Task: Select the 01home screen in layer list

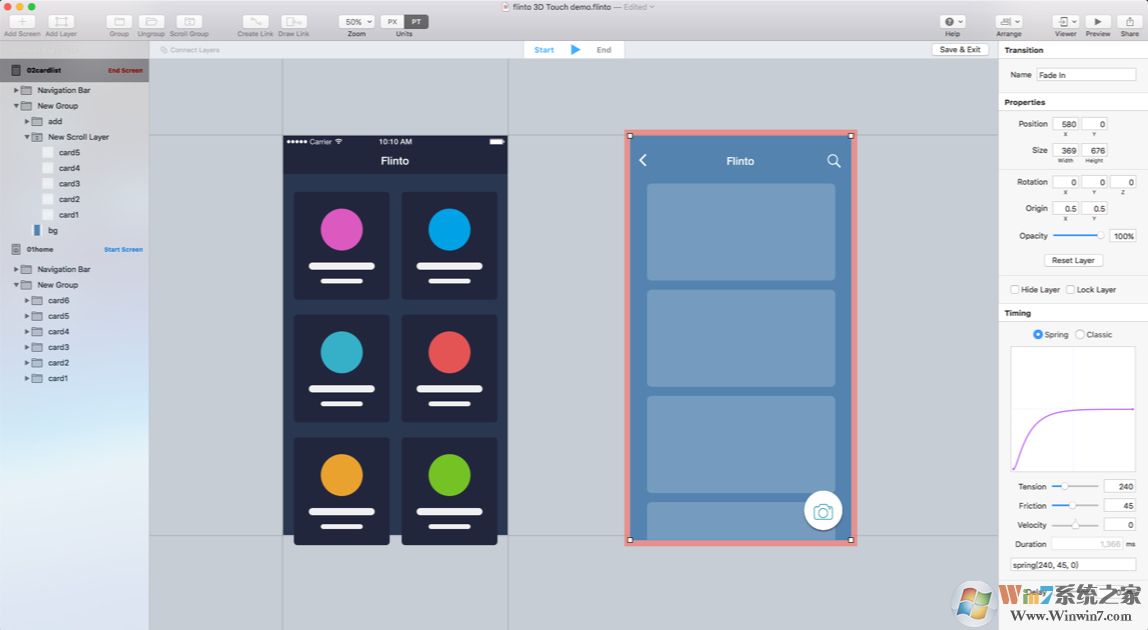Action: [74, 250]
